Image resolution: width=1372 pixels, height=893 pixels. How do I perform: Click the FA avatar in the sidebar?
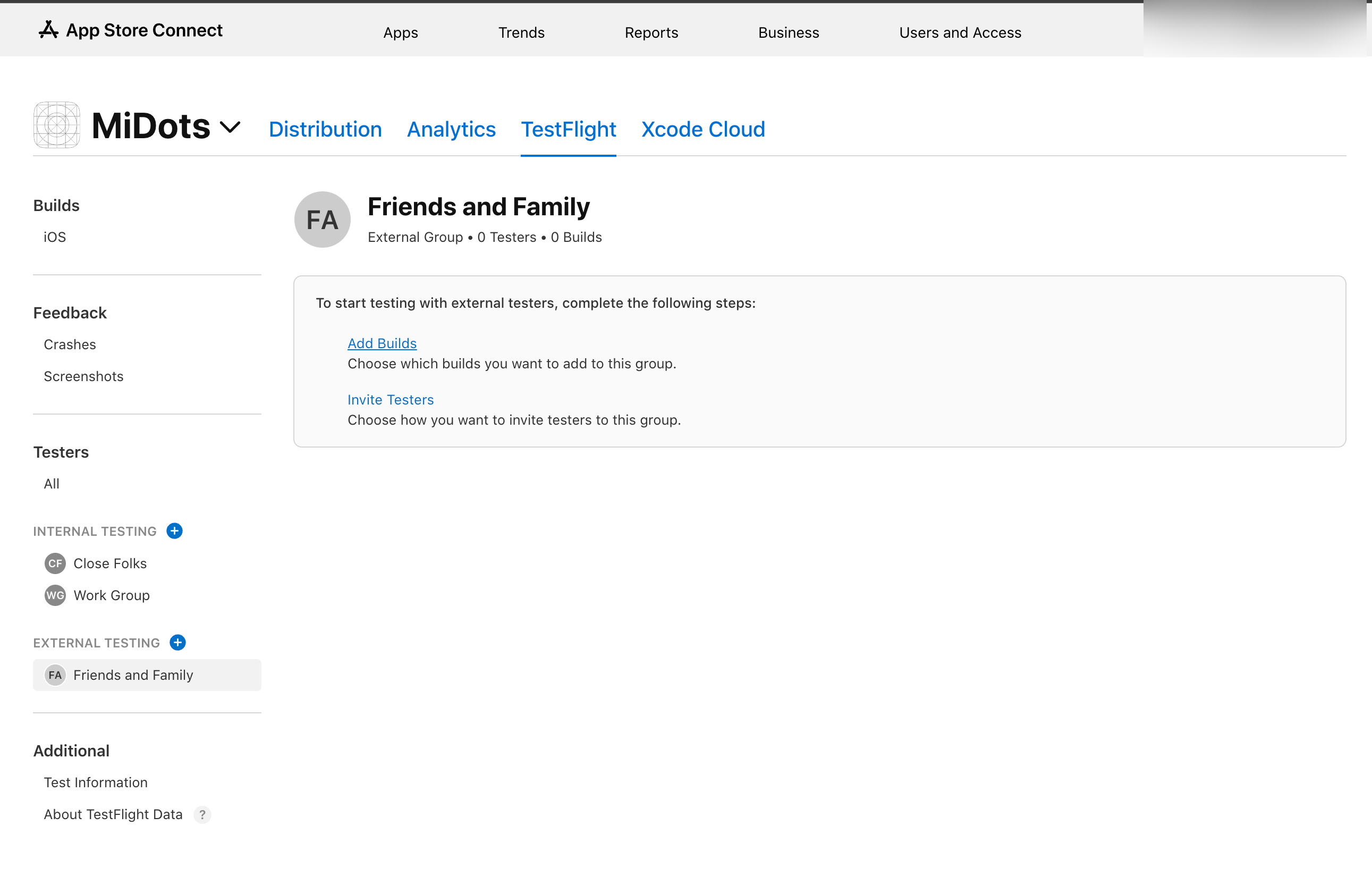(55, 675)
